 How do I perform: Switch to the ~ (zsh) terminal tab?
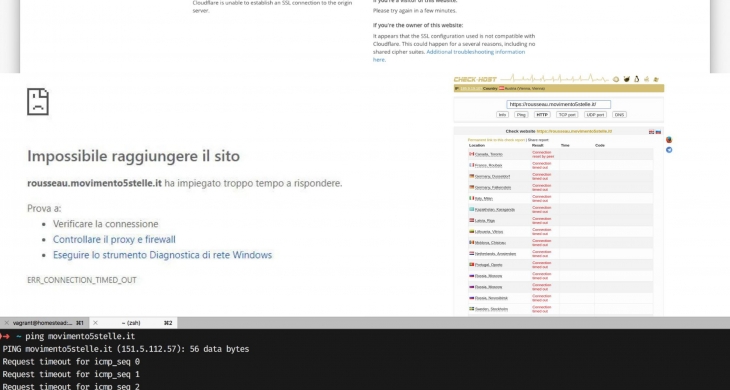point(133,323)
